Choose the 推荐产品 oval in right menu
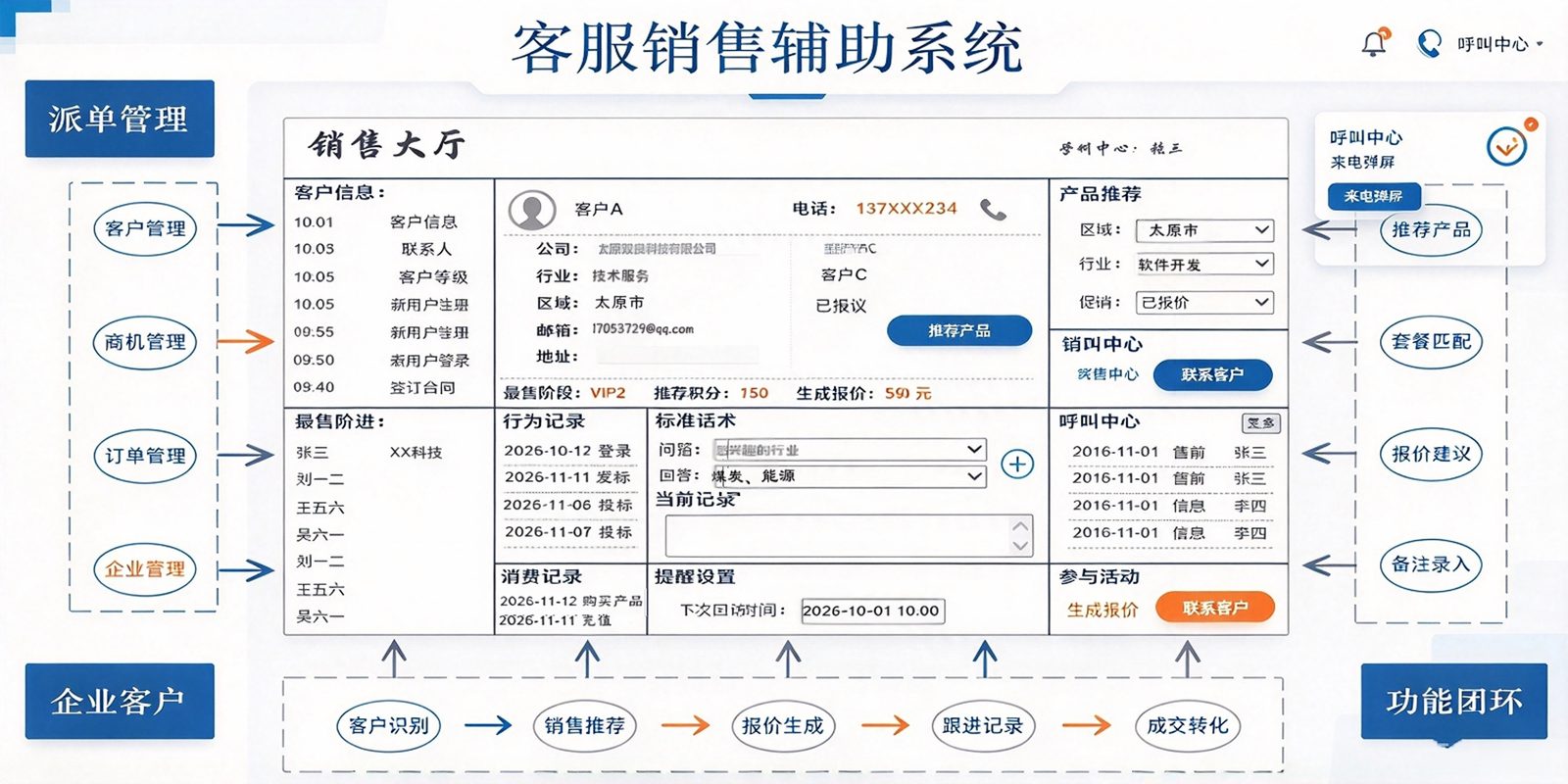1568x784 pixels. click(x=1431, y=230)
